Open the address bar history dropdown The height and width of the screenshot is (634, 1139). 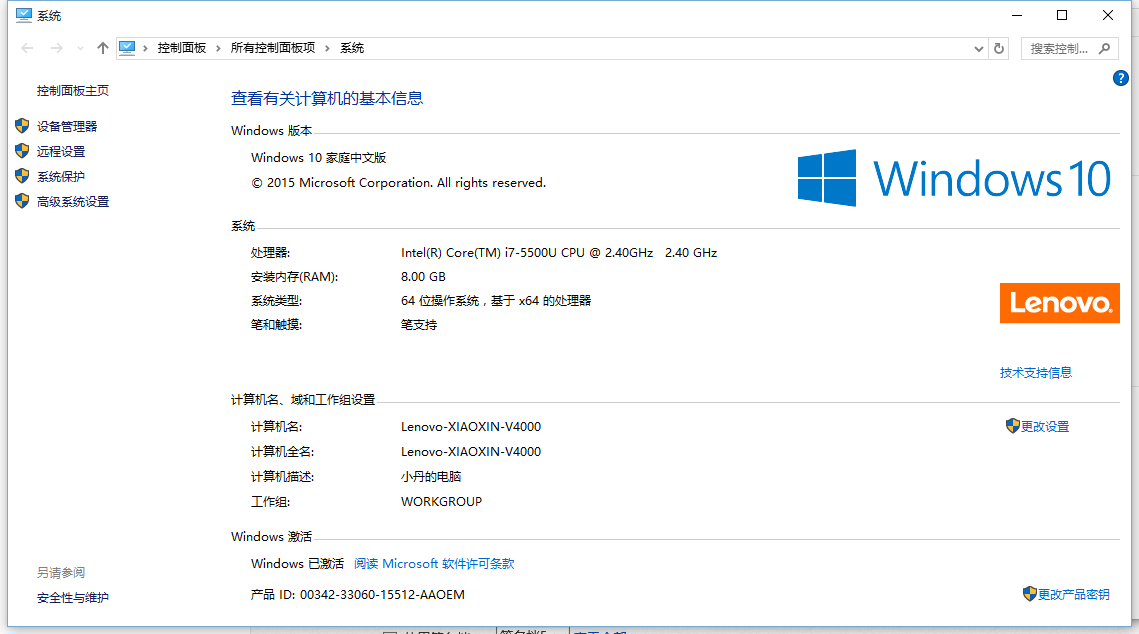tap(978, 49)
